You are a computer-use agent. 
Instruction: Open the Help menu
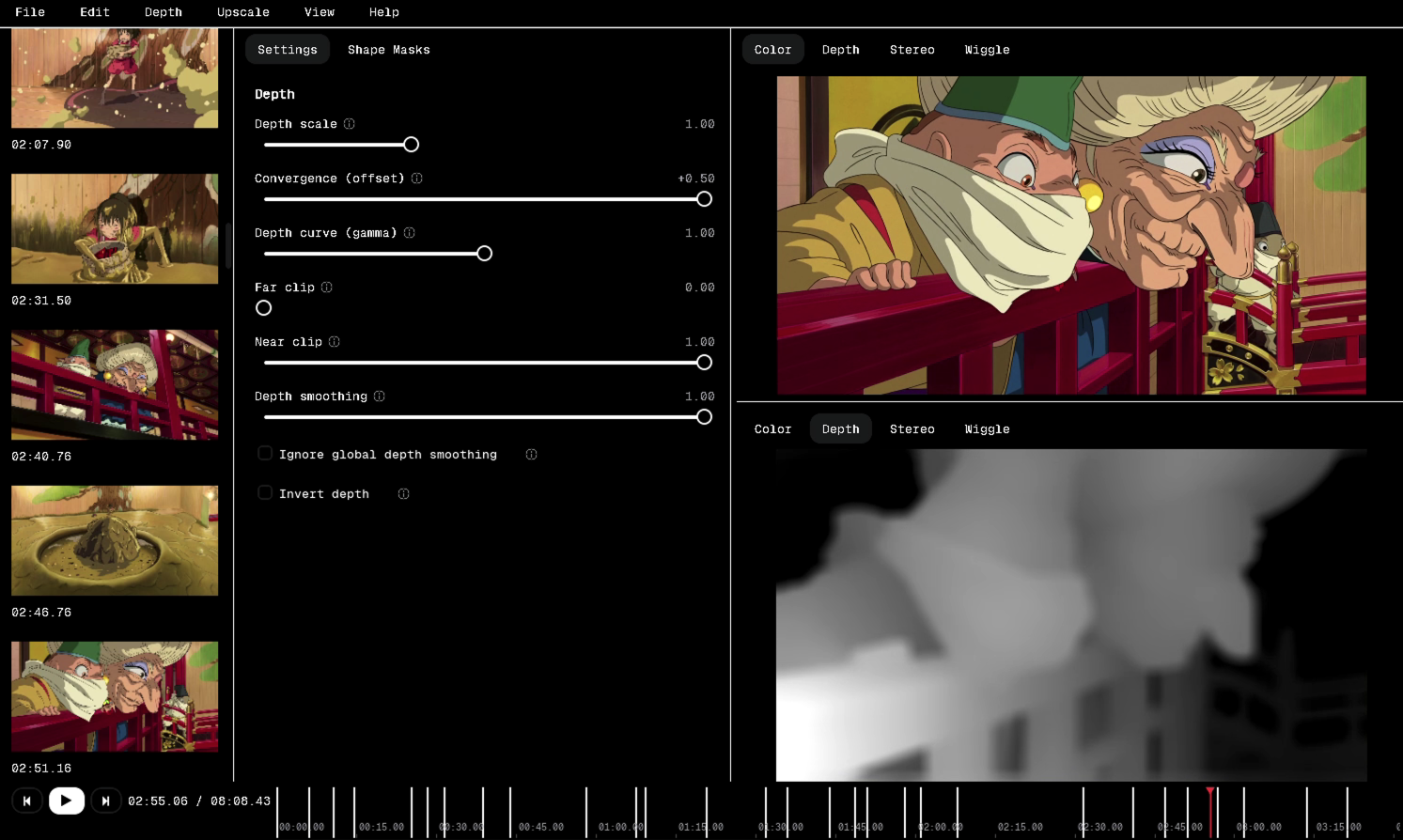(x=384, y=12)
